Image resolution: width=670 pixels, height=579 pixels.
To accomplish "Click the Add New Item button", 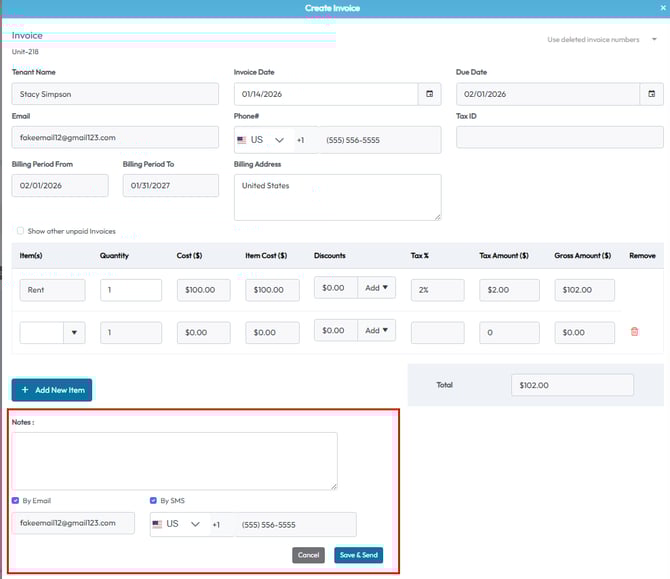I will 52,389.
